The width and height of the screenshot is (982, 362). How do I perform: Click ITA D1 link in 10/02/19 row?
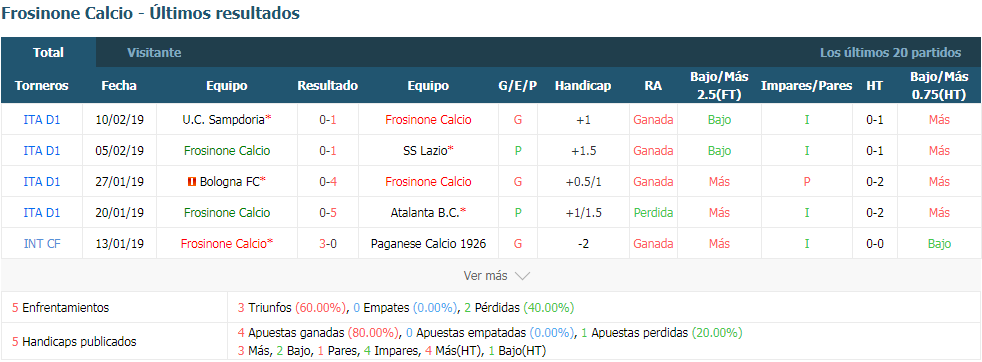click(x=42, y=119)
